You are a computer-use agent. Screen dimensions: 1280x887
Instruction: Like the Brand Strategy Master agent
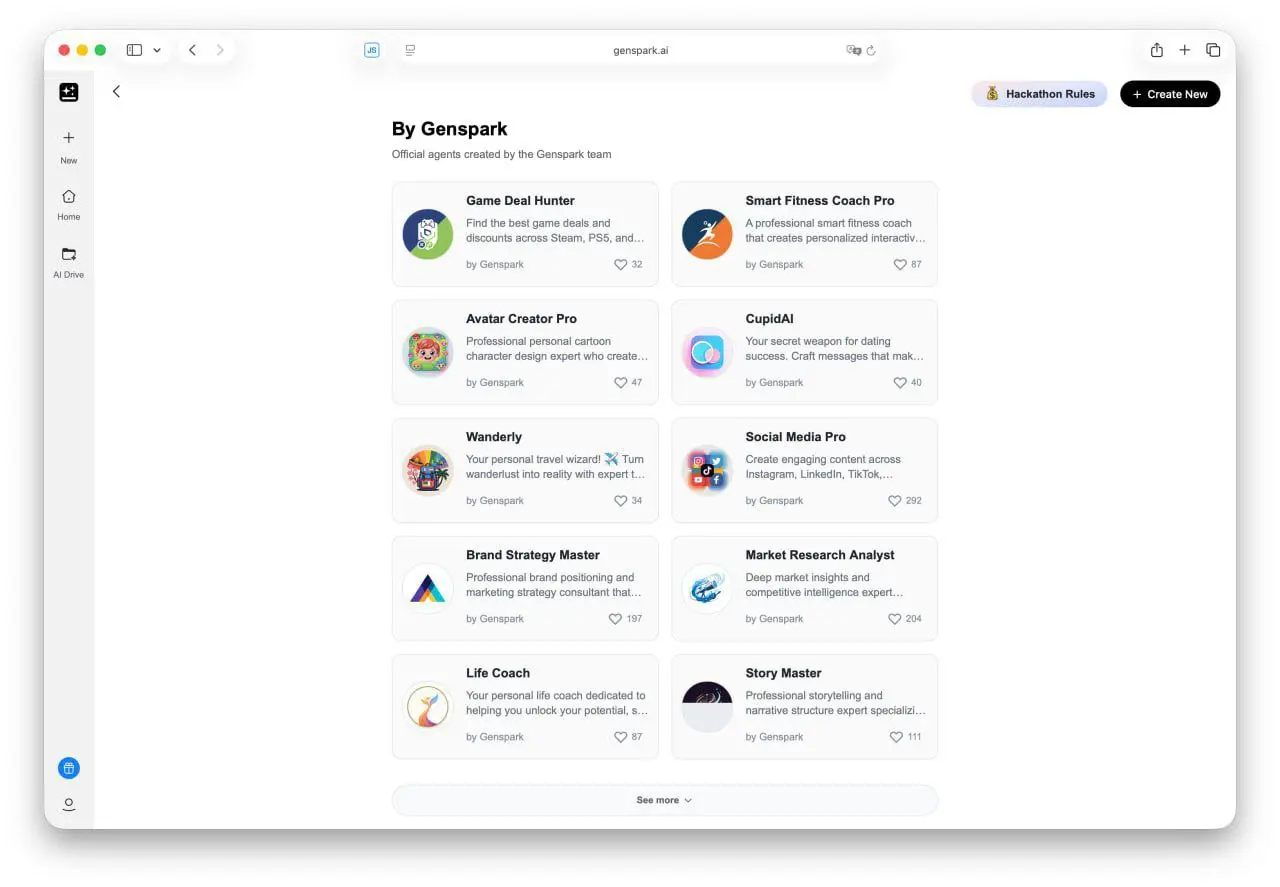615,618
